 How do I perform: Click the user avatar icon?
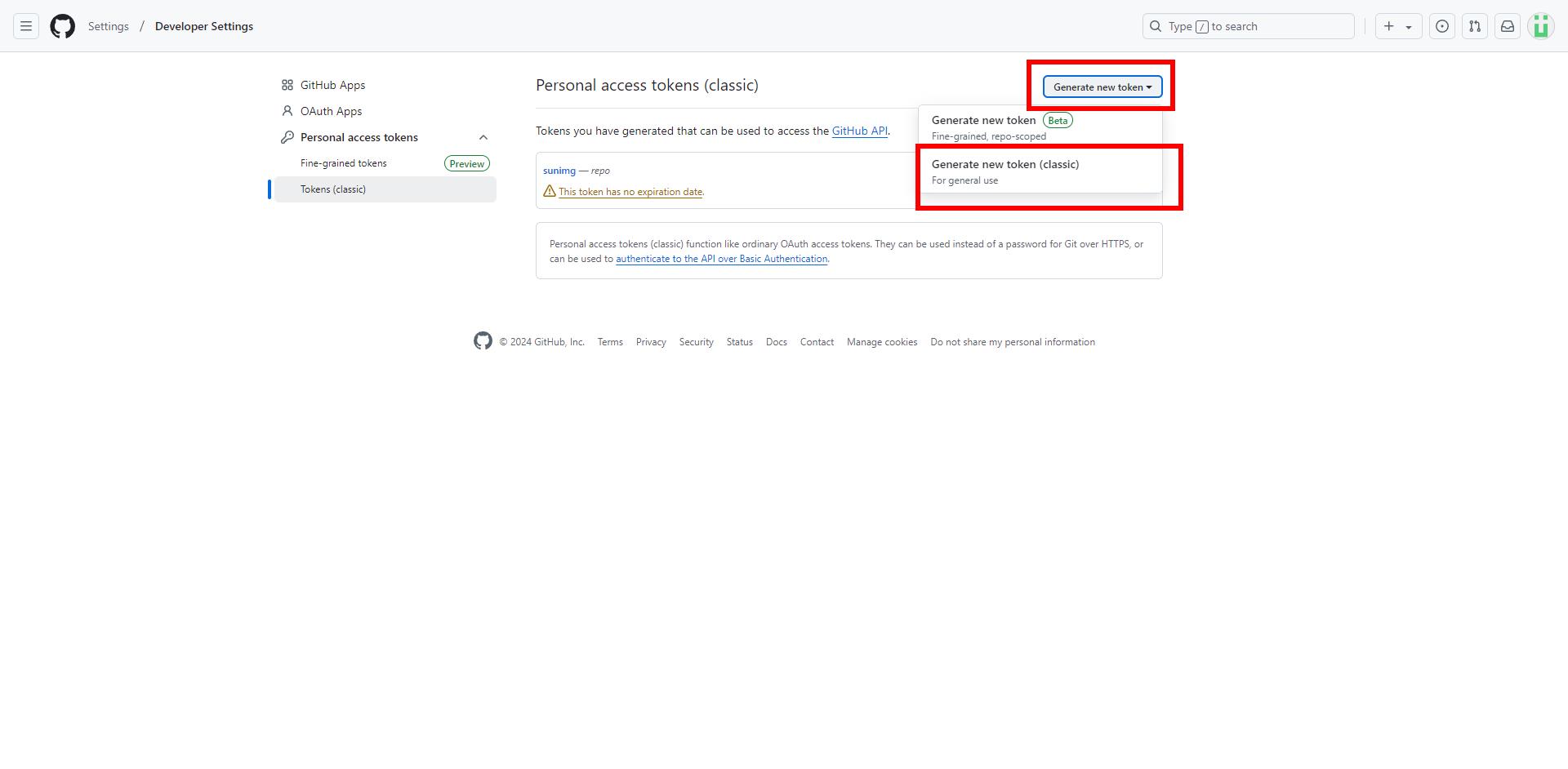(1541, 26)
